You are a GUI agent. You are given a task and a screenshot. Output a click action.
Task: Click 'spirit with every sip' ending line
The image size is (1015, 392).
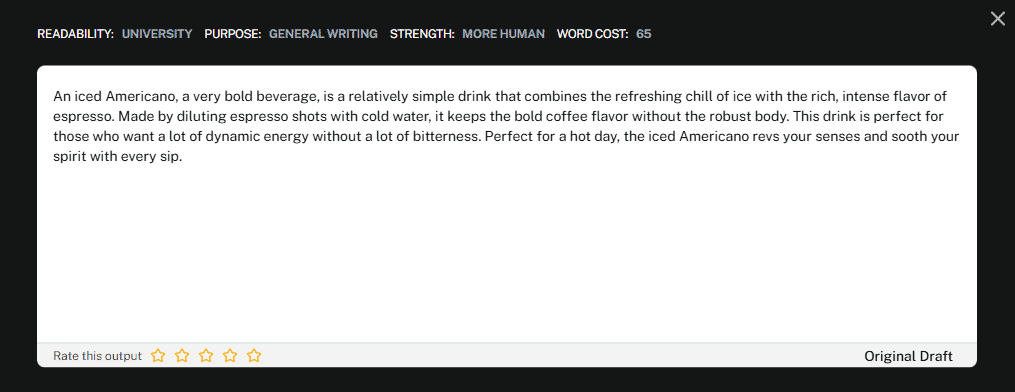[118, 157]
